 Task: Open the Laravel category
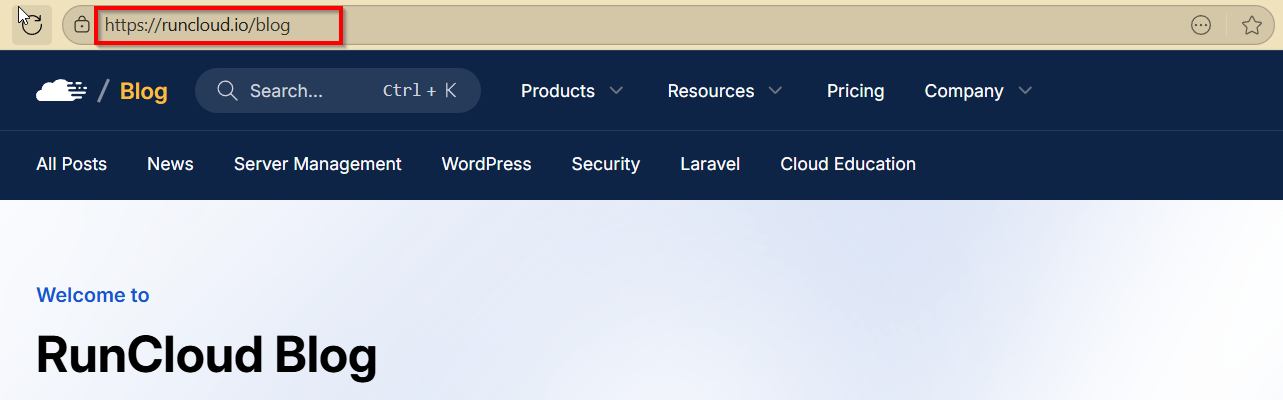click(x=710, y=164)
